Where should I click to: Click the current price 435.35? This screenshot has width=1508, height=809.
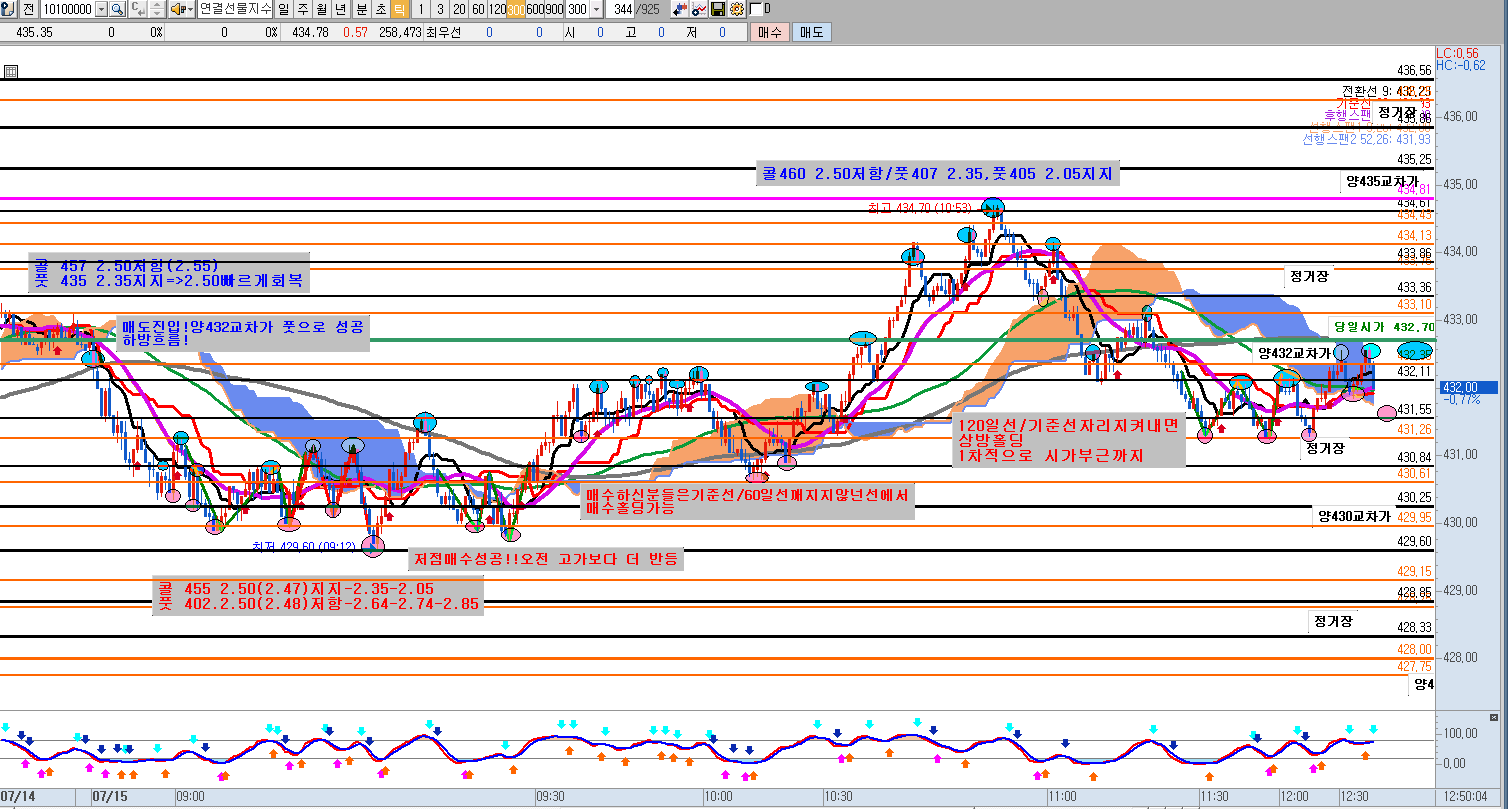[x=35, y=32]
